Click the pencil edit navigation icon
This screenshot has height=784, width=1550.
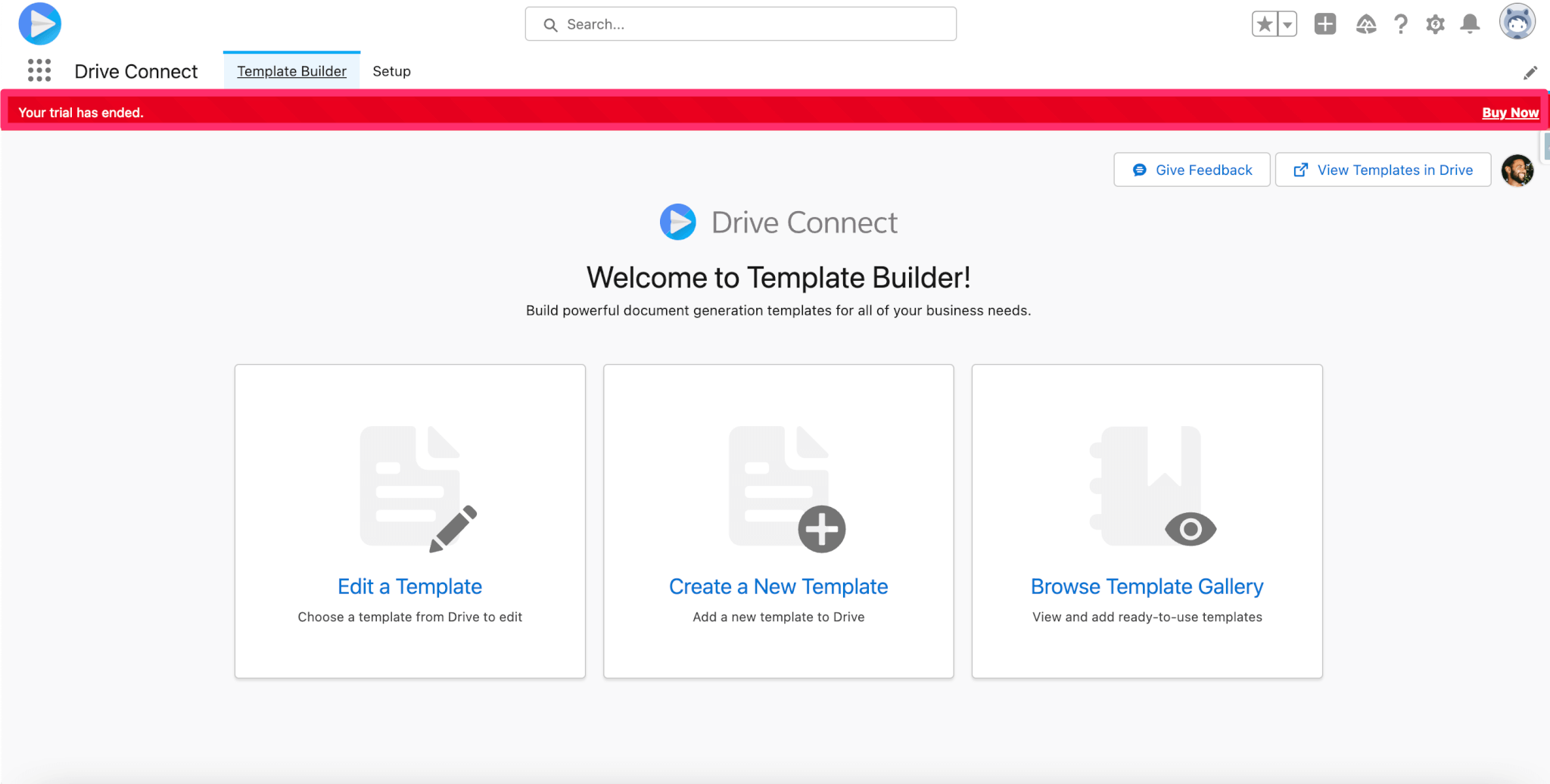1530,73
